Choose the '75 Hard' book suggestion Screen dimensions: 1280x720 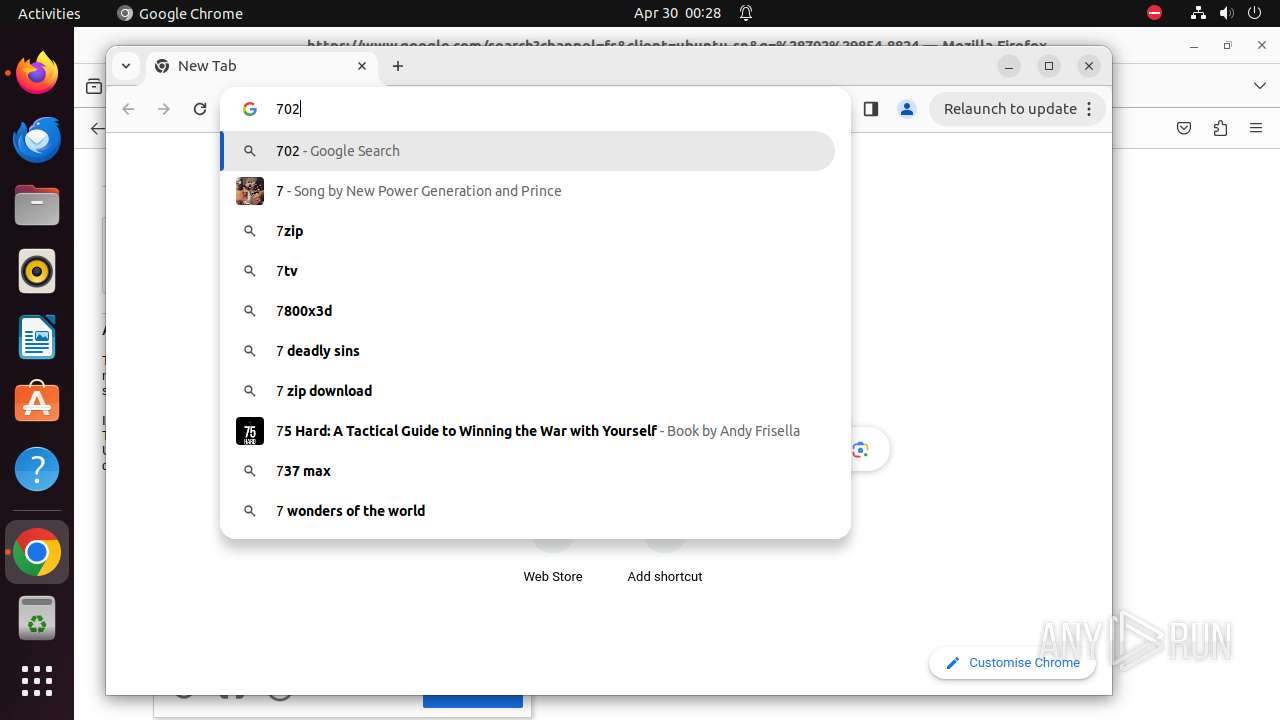click(x=528, y=431)
